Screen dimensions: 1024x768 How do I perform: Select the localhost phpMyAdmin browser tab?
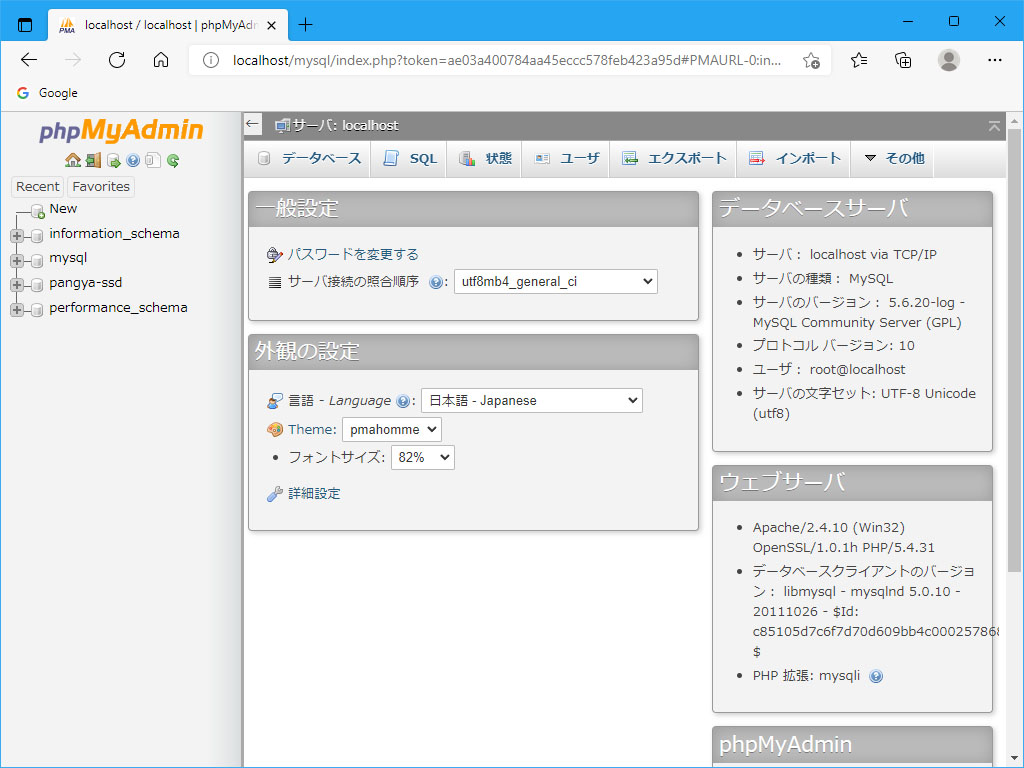click(168, 25)
